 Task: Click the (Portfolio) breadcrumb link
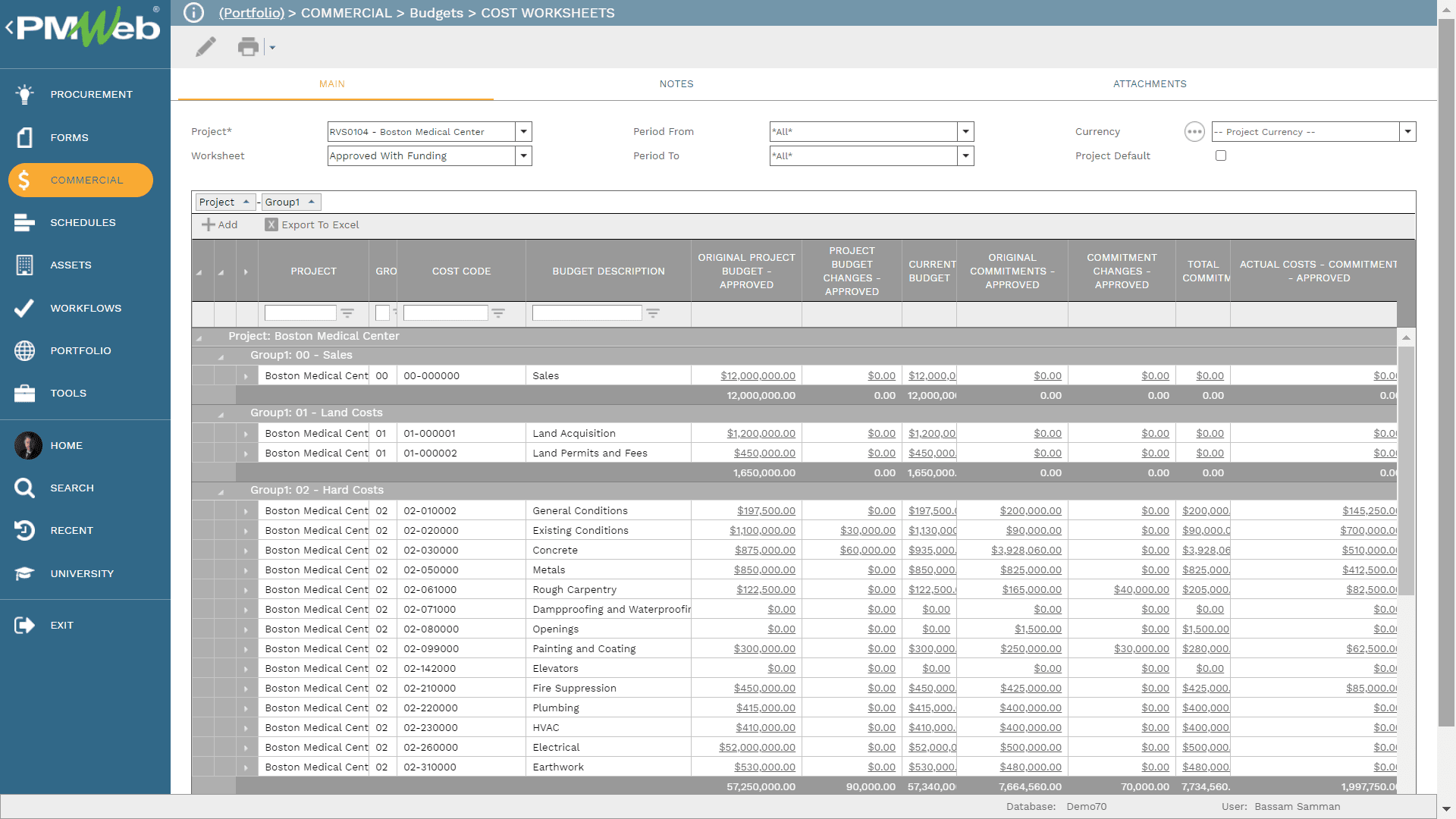252,13
